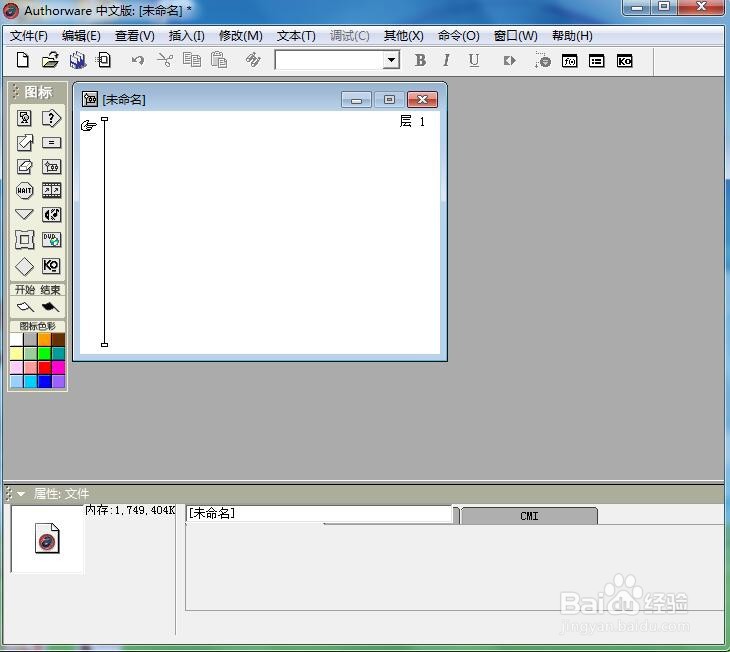Click the Undo toolbar icon
730x652 pixels.
click(x=137, y=60)
